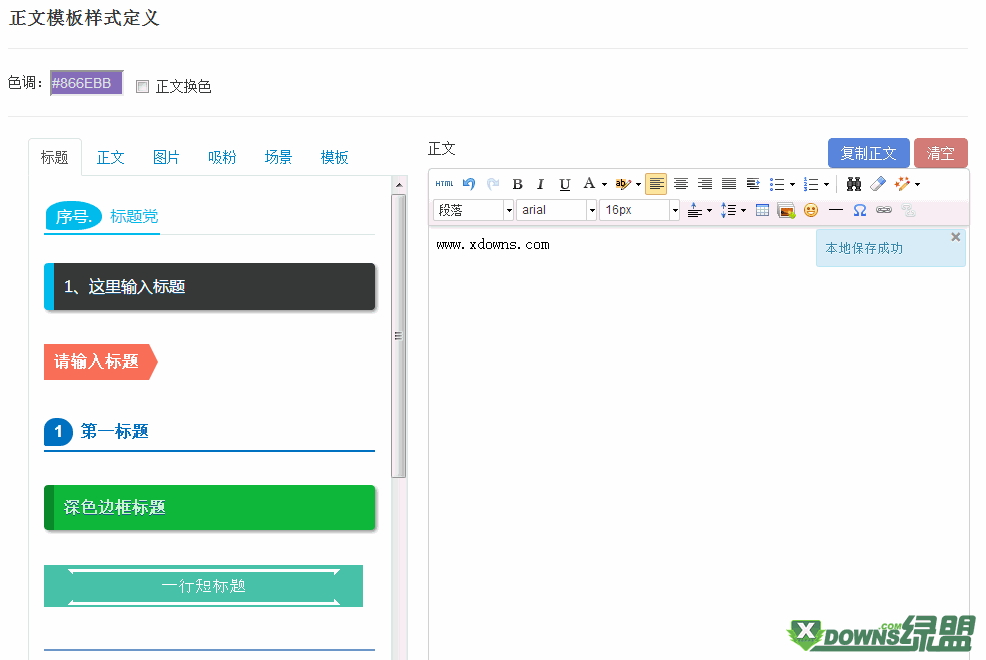Choose the blue 第一标题 template
986x660 pixels.
pos(209,434)
